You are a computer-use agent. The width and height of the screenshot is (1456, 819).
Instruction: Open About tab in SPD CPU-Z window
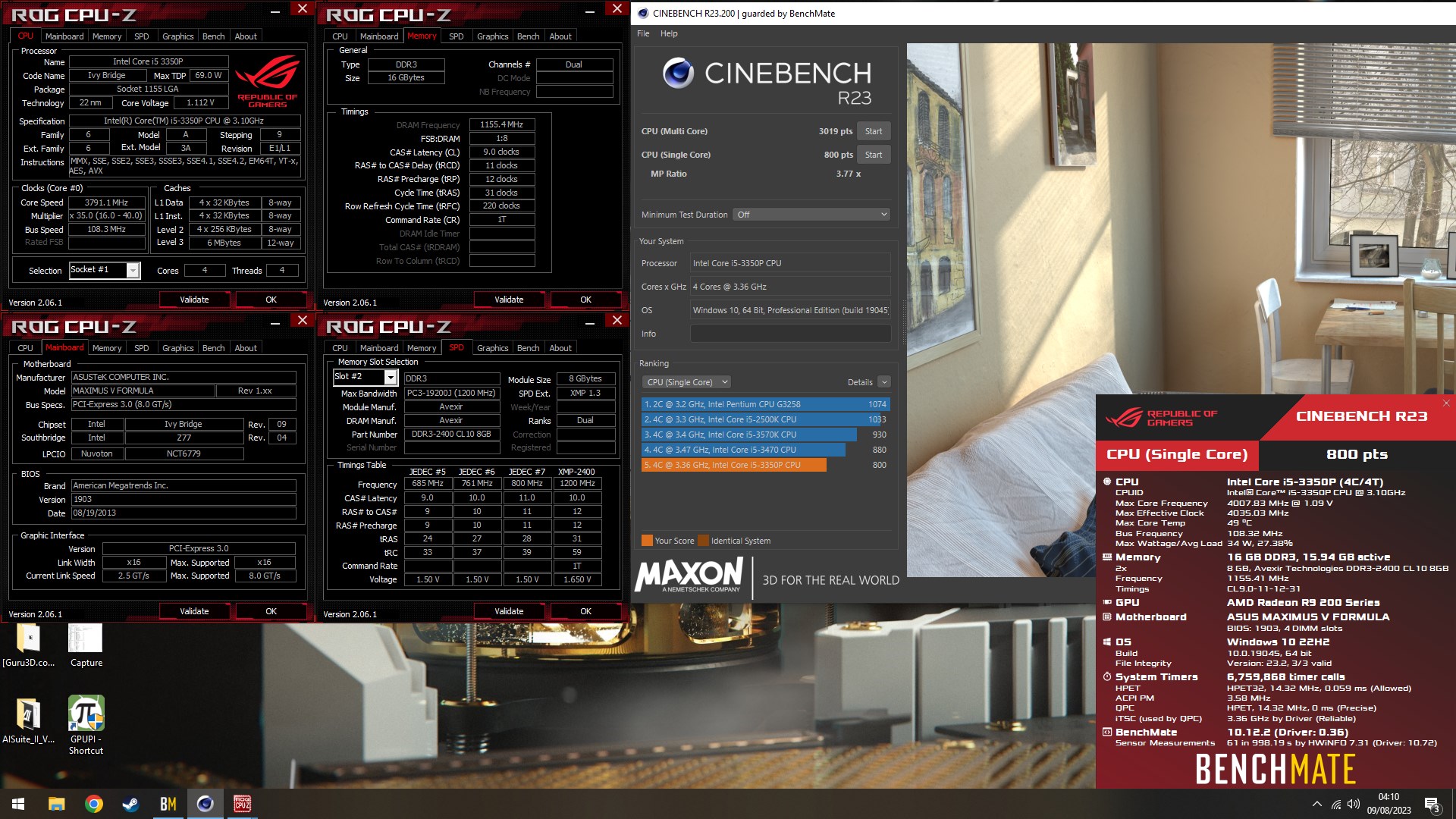(560, 348)
